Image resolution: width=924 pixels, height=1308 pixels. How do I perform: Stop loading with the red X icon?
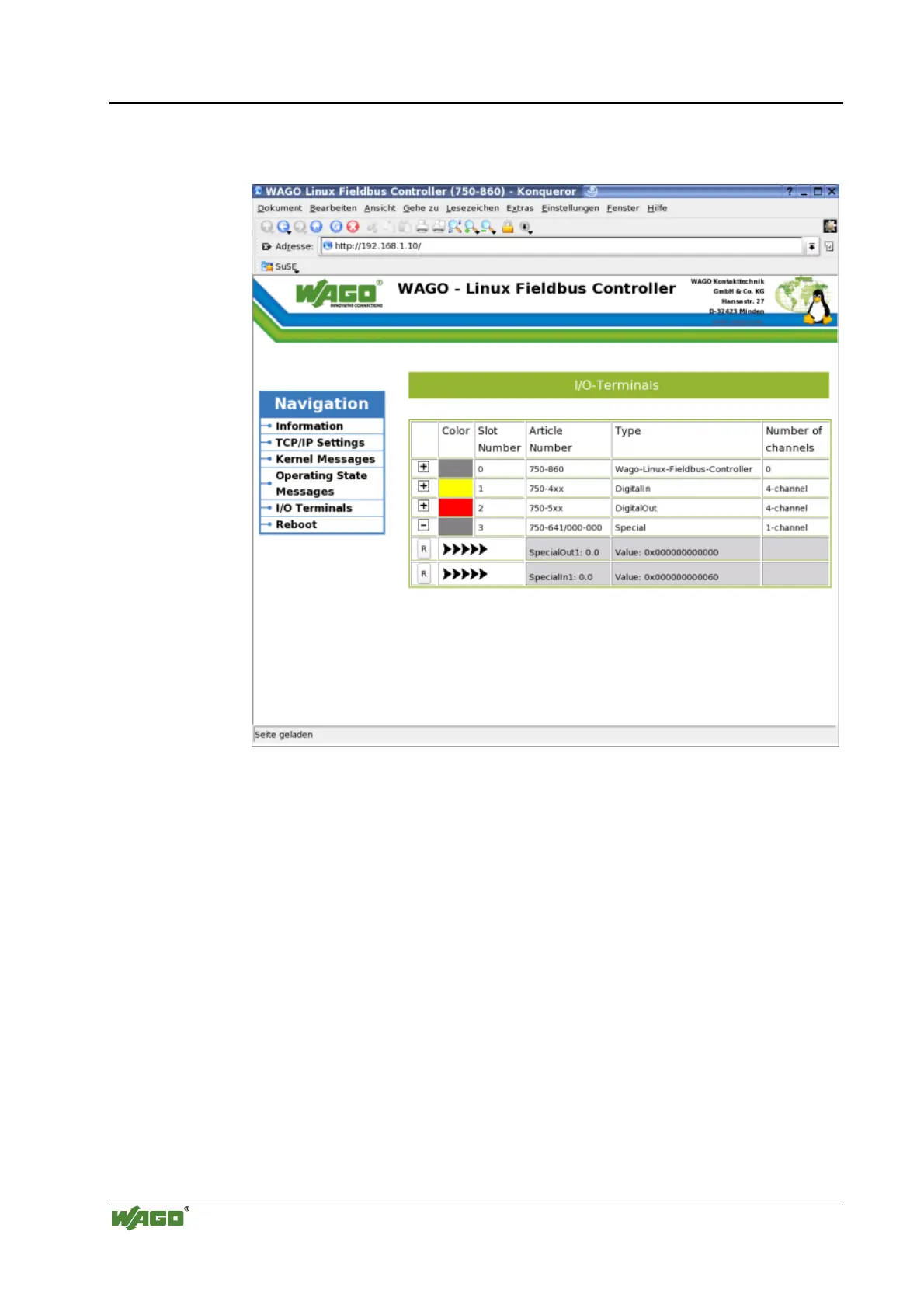pos(353,227)
